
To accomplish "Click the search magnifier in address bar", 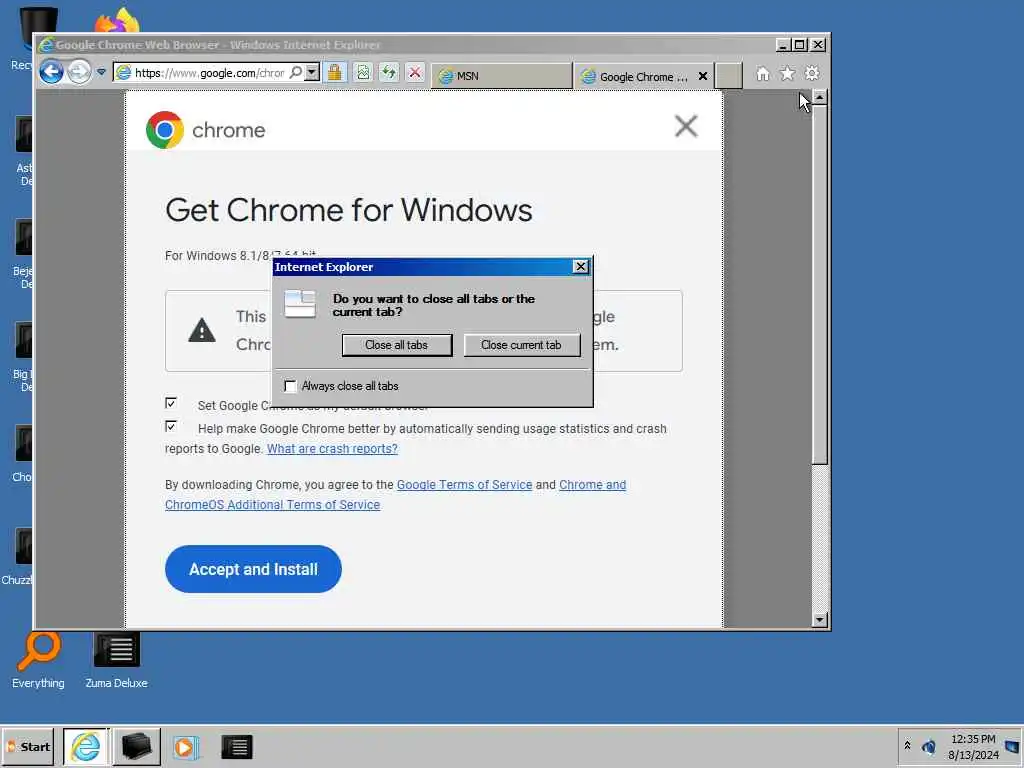I will point(296,72).
